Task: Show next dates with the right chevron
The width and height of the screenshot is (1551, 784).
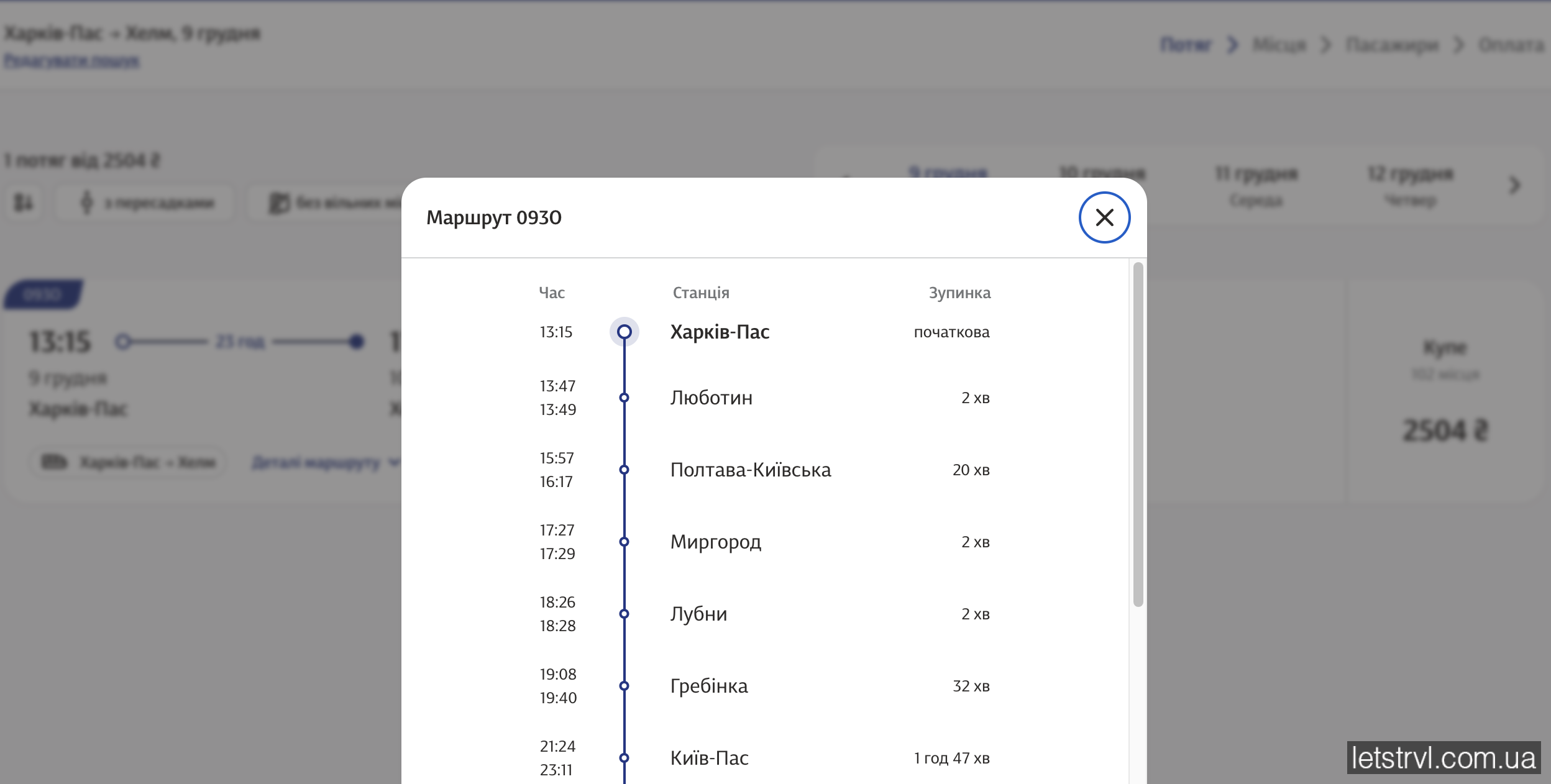Action: [x=1515, y=185]
